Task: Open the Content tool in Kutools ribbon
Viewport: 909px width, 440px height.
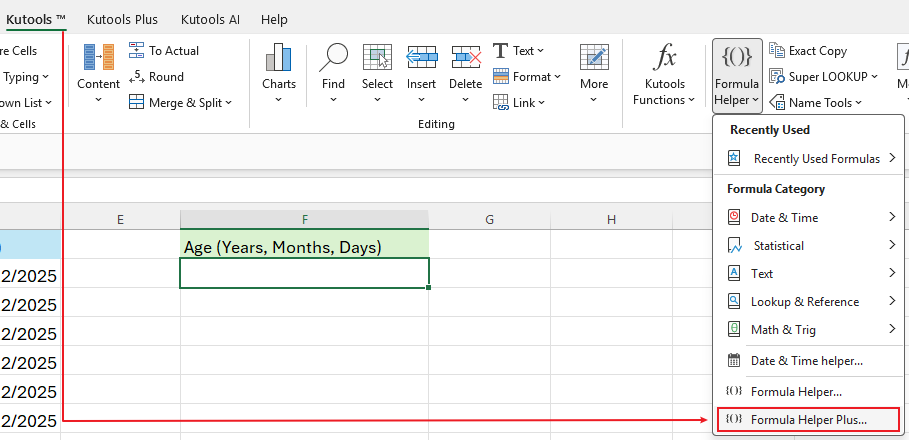Action: click(98, 74)
